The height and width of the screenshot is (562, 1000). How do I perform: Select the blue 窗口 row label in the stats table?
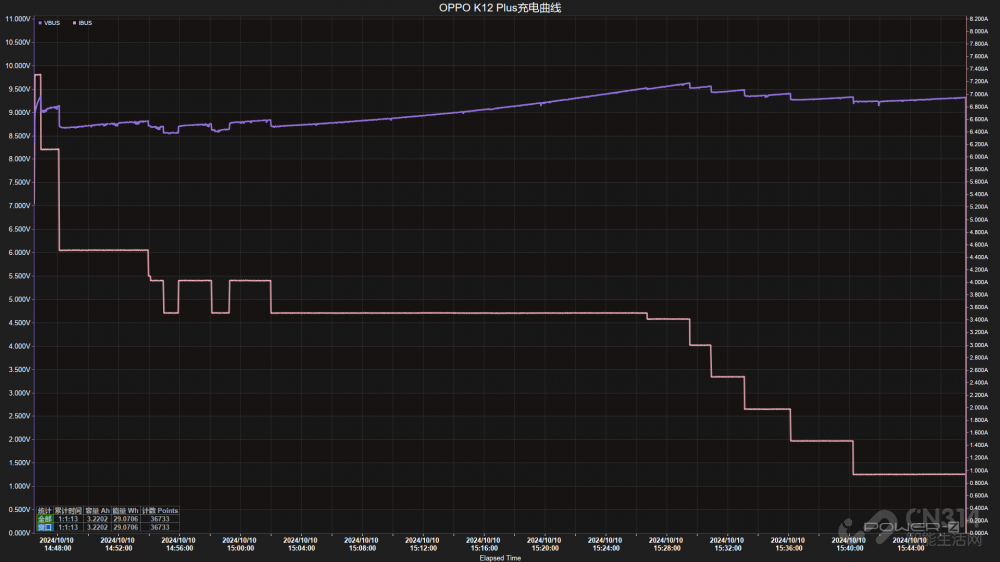44,528
